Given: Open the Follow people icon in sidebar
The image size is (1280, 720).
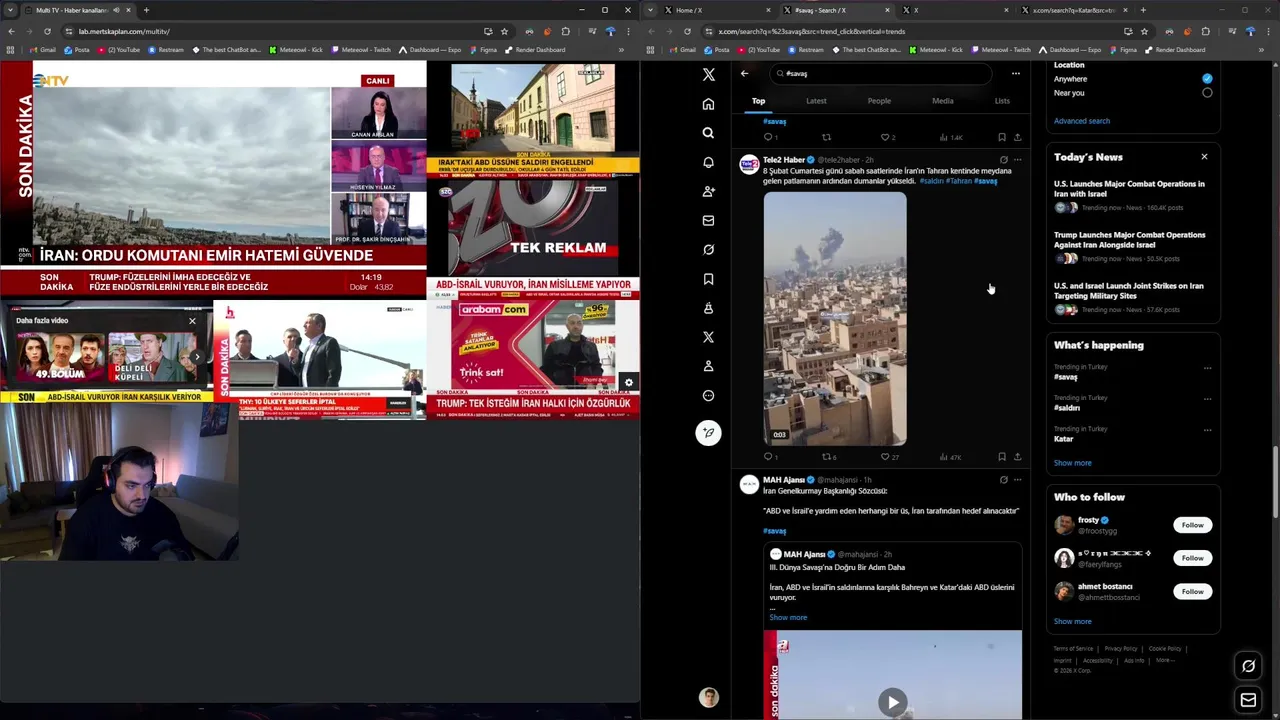Looking at the screenshot, I should point(708,191).
